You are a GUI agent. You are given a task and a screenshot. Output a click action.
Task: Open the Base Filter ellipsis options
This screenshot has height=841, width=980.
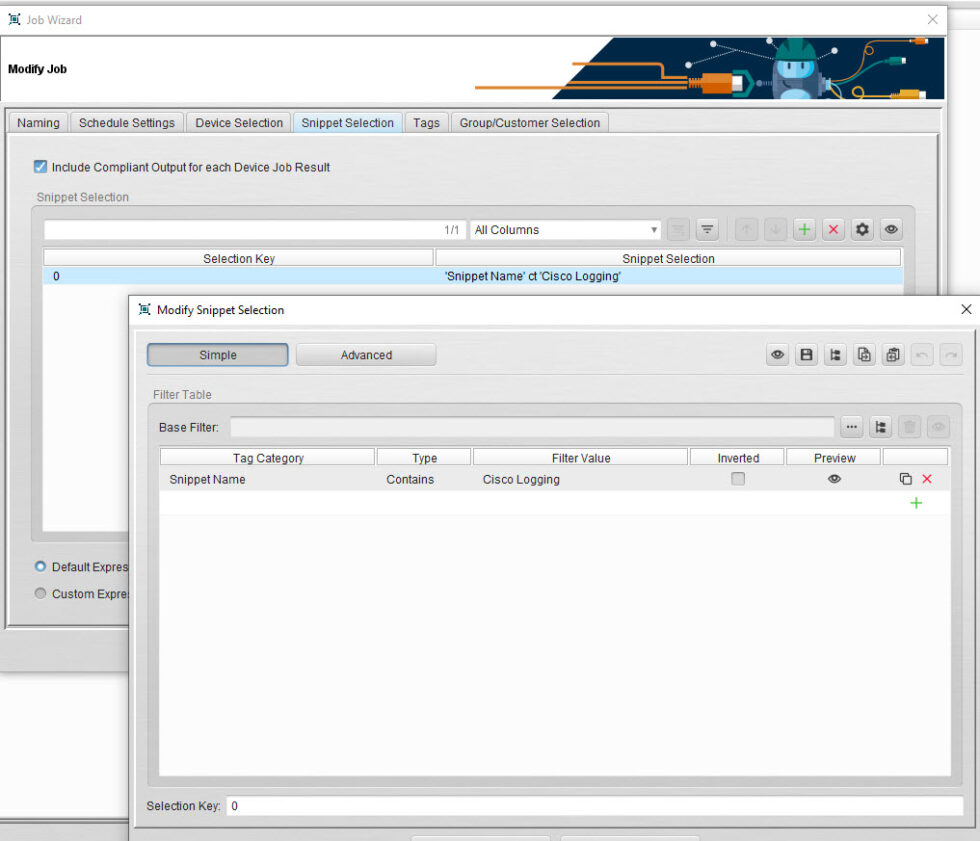(x=851, y=427)
